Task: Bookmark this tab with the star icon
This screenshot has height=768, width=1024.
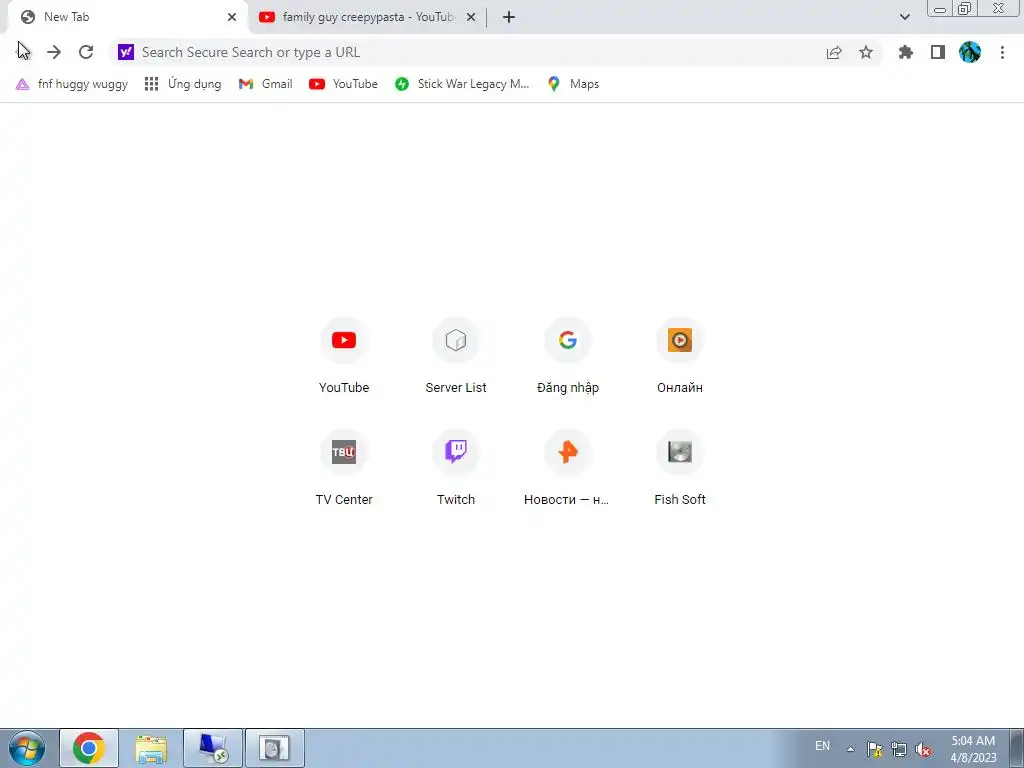Action: coord(866,52)
